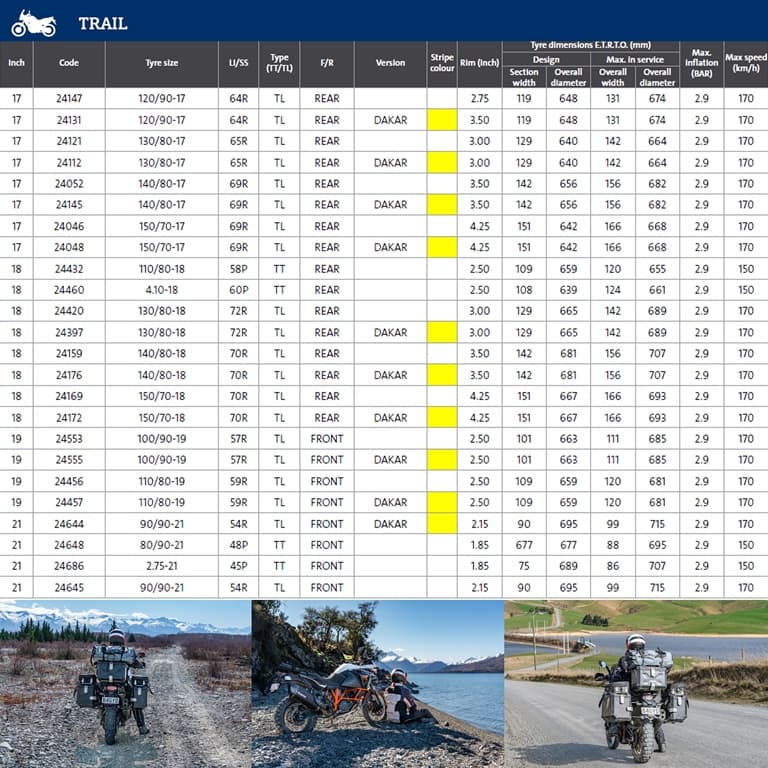This screenshot has width=768, height=768.
Task: Select code 24420 cell
Action: [x=69, y=311]
